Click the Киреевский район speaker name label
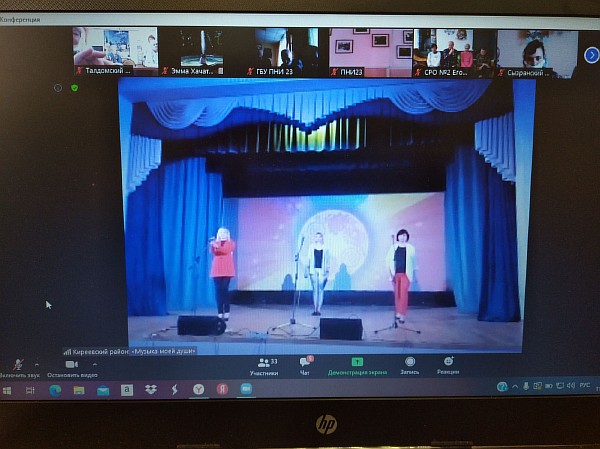 tap(130, 351)
